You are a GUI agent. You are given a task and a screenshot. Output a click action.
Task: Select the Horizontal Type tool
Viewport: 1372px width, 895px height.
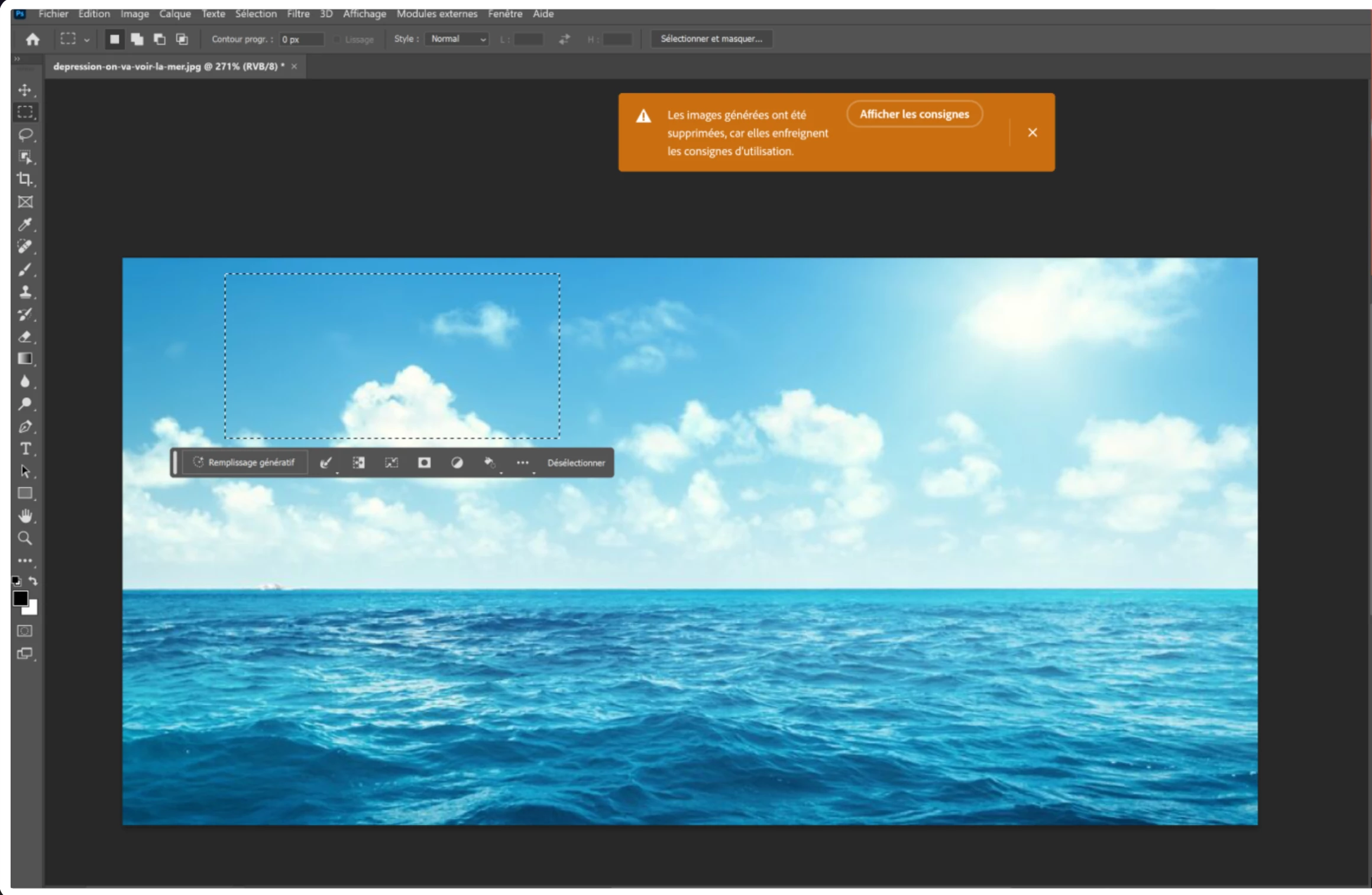(25, 449)
